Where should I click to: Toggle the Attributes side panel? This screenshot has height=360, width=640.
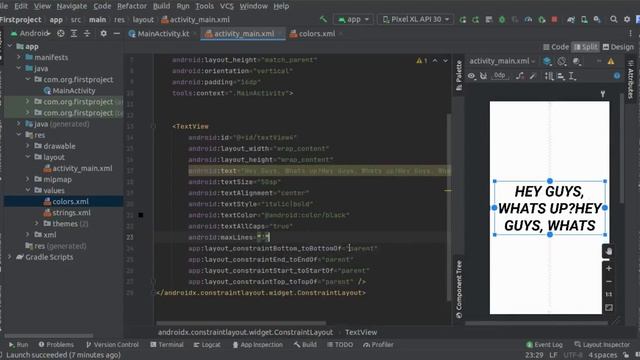630,80
